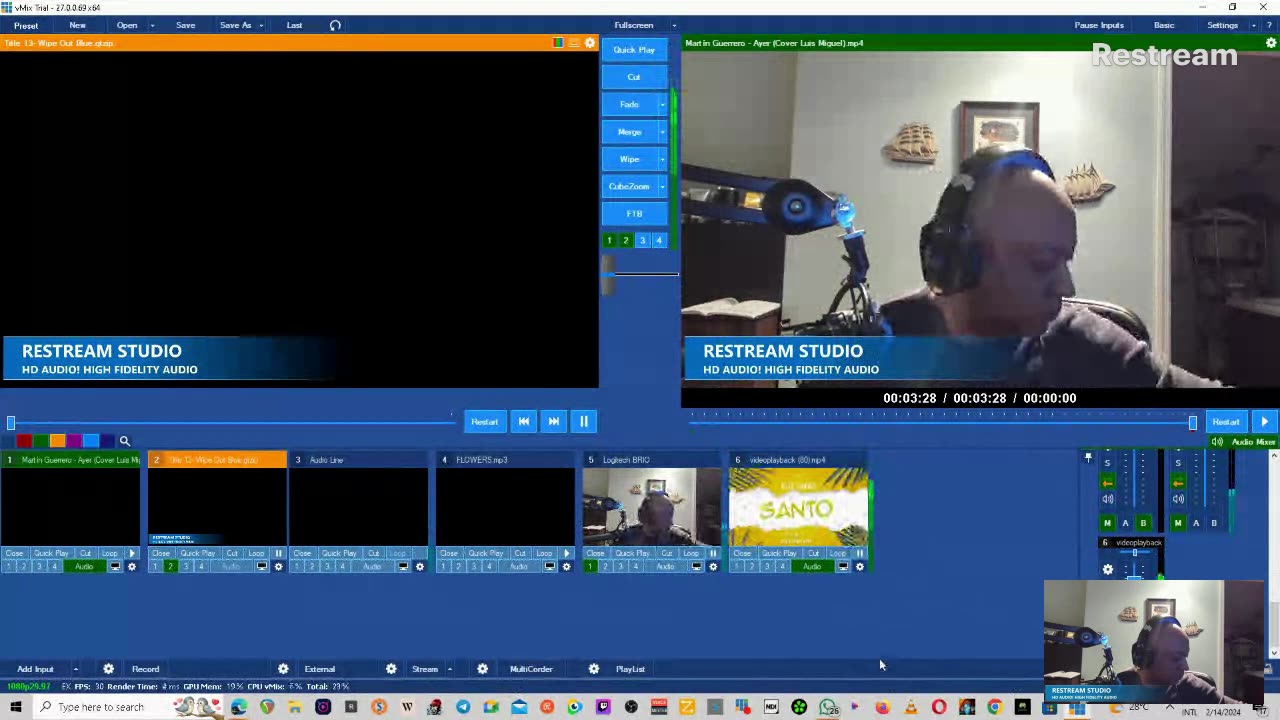Expand the Wipe transition dropdown arrow
Image resolution: width=1280 pixels, height=720 pixels.
(662, 159)
